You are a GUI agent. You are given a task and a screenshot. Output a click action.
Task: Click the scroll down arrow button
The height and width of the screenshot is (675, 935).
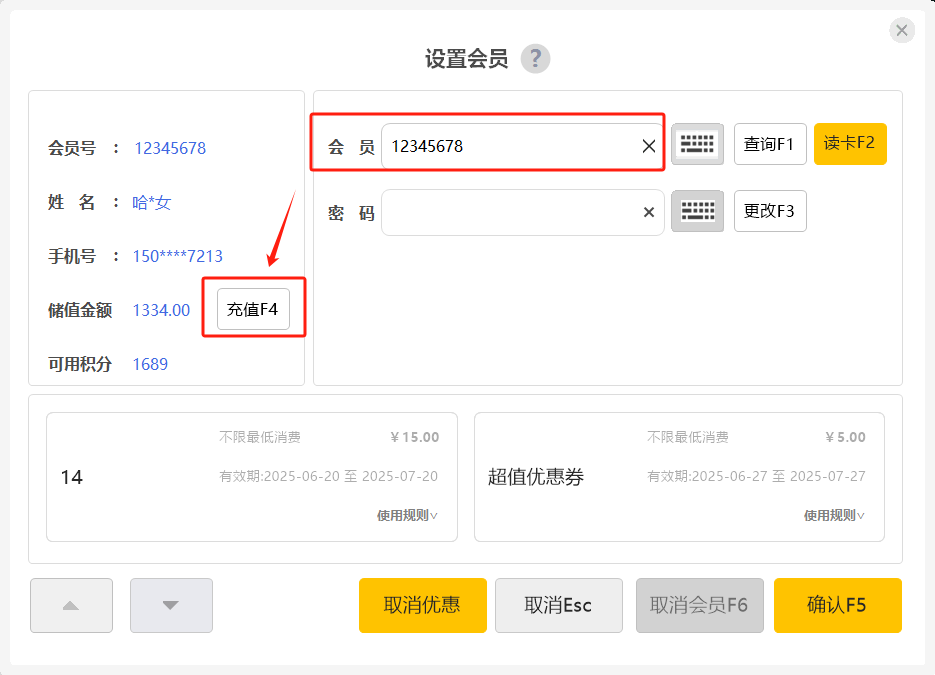pyautogui.click(x=171, y=605)
